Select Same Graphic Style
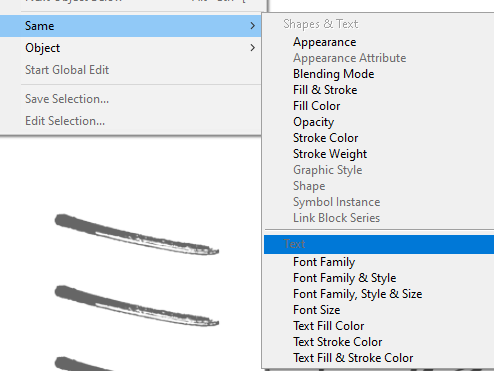Screen dimensions: 494x371 328,170
